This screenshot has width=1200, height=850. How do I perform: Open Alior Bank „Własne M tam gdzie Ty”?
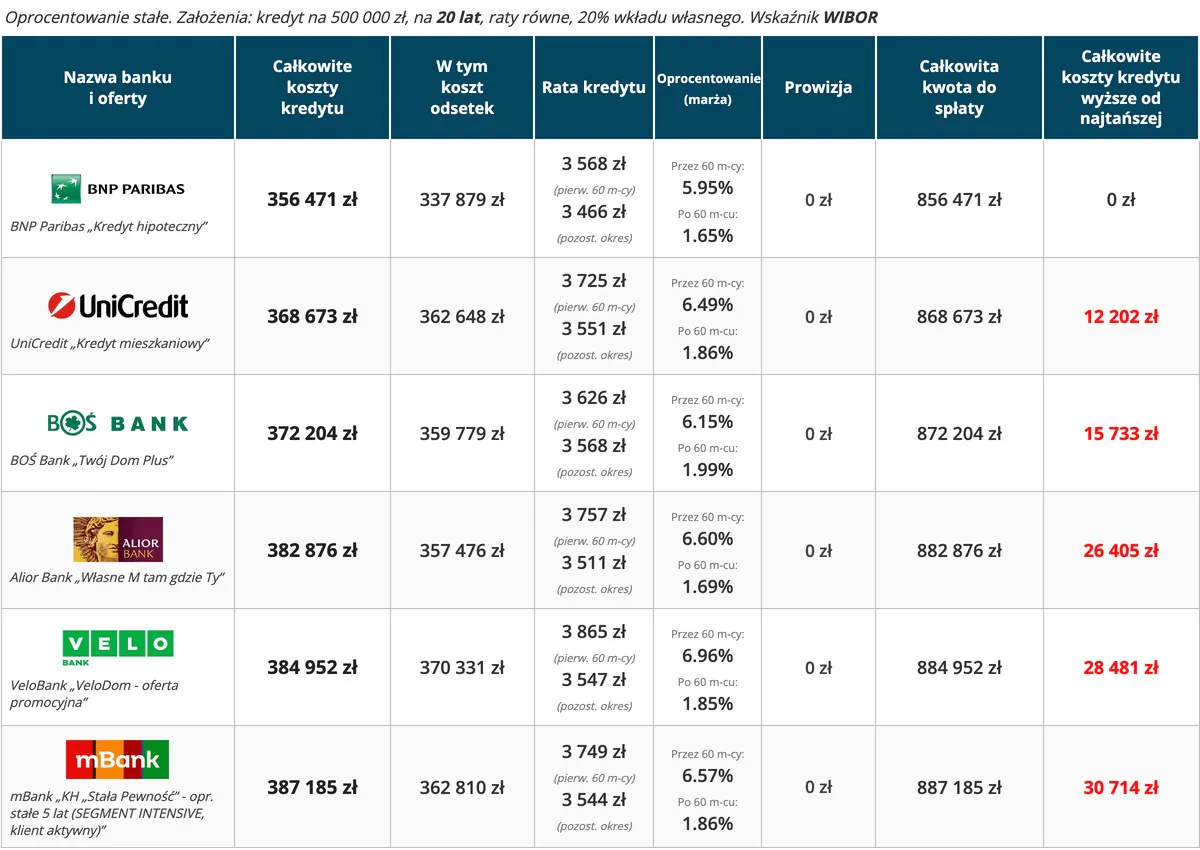point(117,577)
